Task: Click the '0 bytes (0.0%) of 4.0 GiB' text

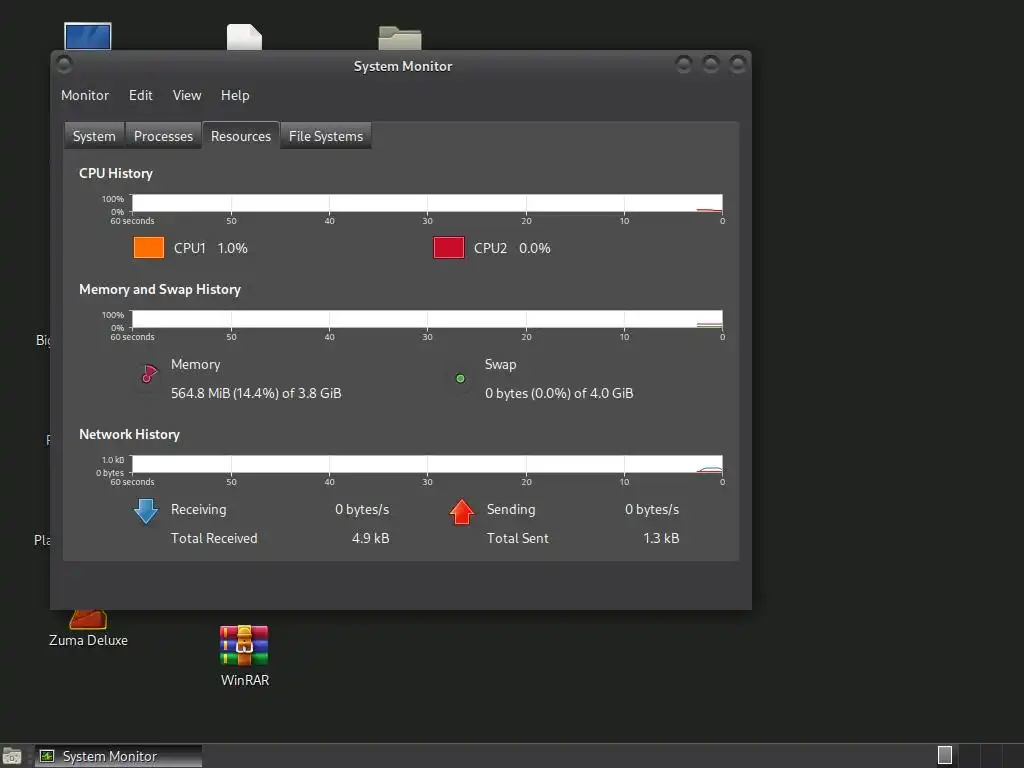Action: click(559, 393)
